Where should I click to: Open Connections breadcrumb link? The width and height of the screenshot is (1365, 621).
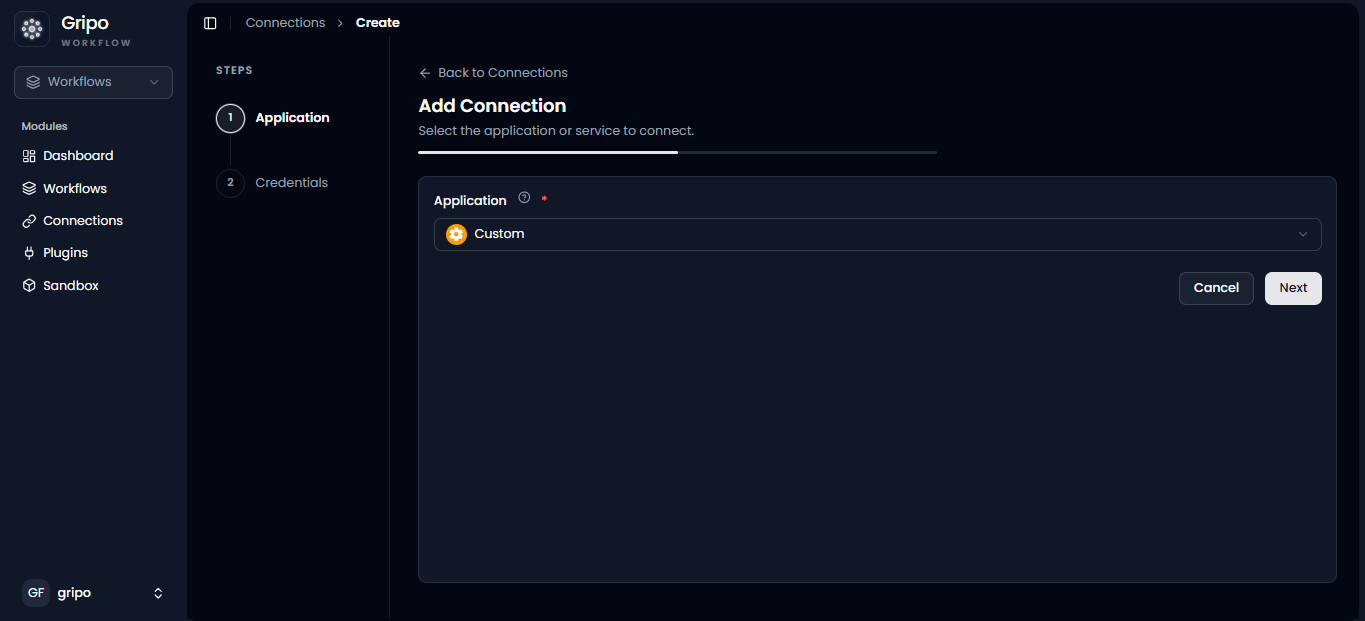(285, 23)
